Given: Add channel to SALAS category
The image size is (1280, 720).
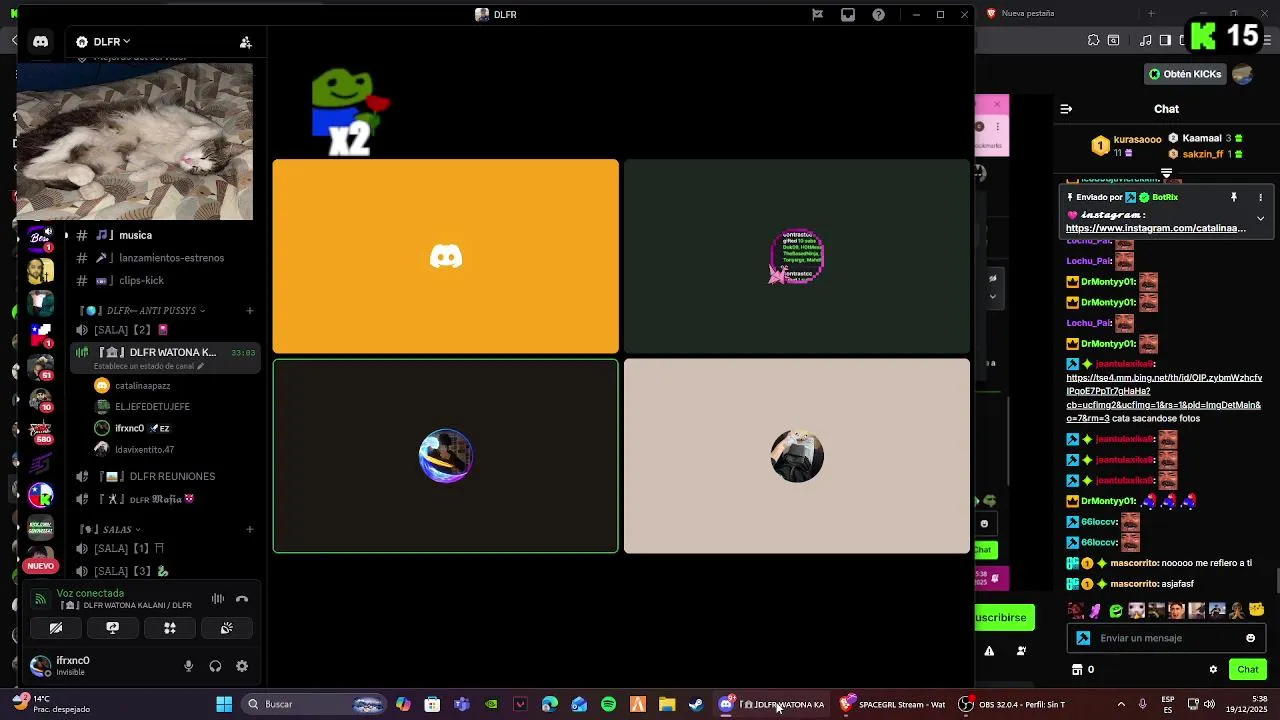Looking at the screenshot, I should (x=249, y=529).
